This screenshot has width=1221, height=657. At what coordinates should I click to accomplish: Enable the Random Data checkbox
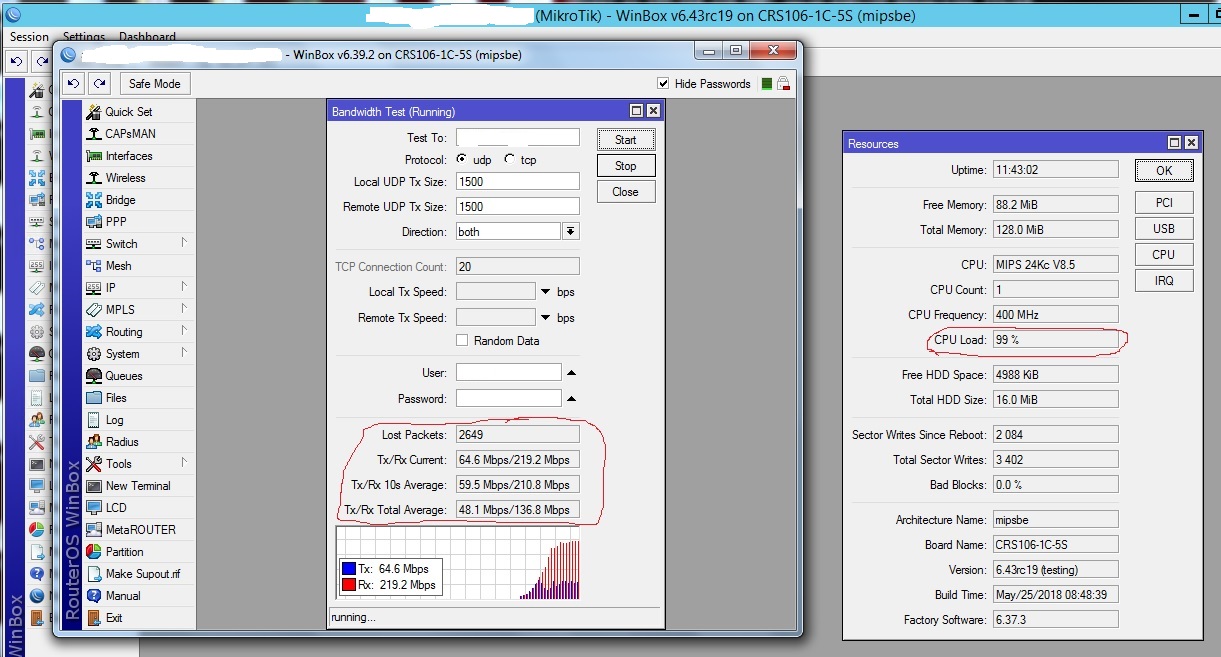[462, 341]
